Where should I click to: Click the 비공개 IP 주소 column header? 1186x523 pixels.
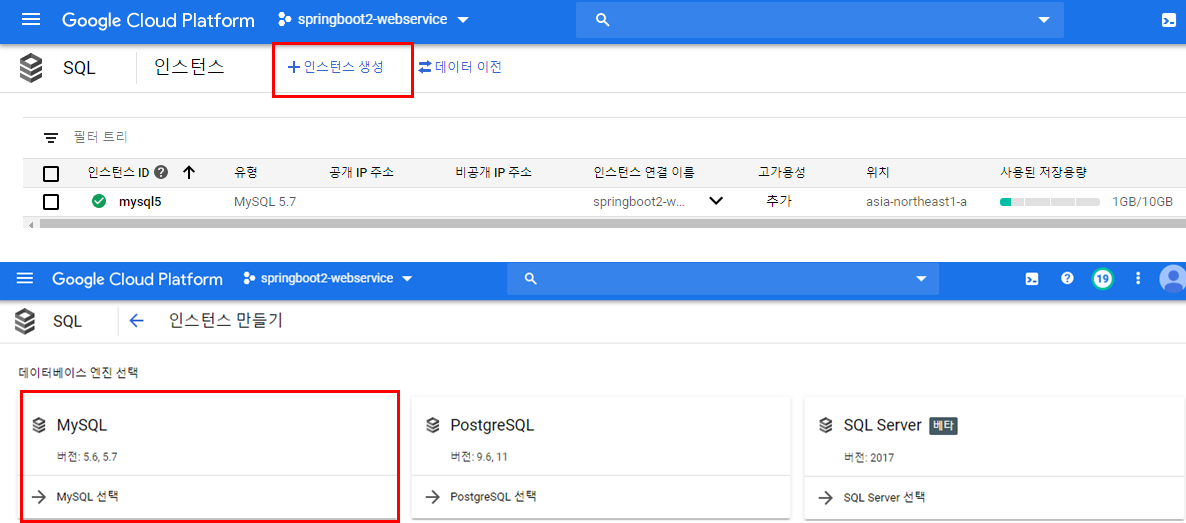click(494, 173)
